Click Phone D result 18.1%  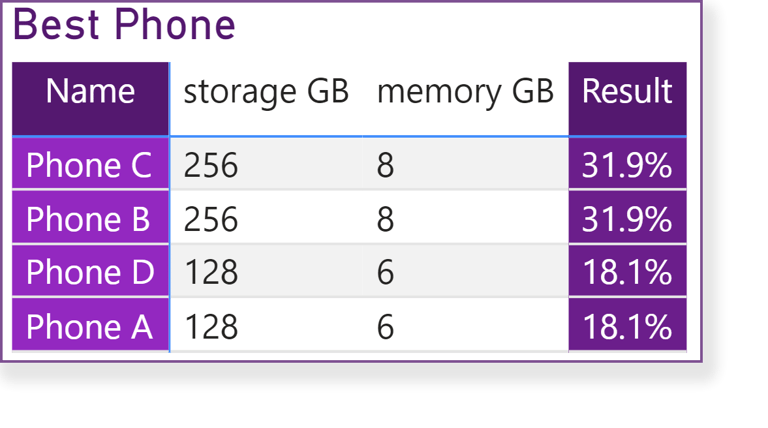pos(627,271)
